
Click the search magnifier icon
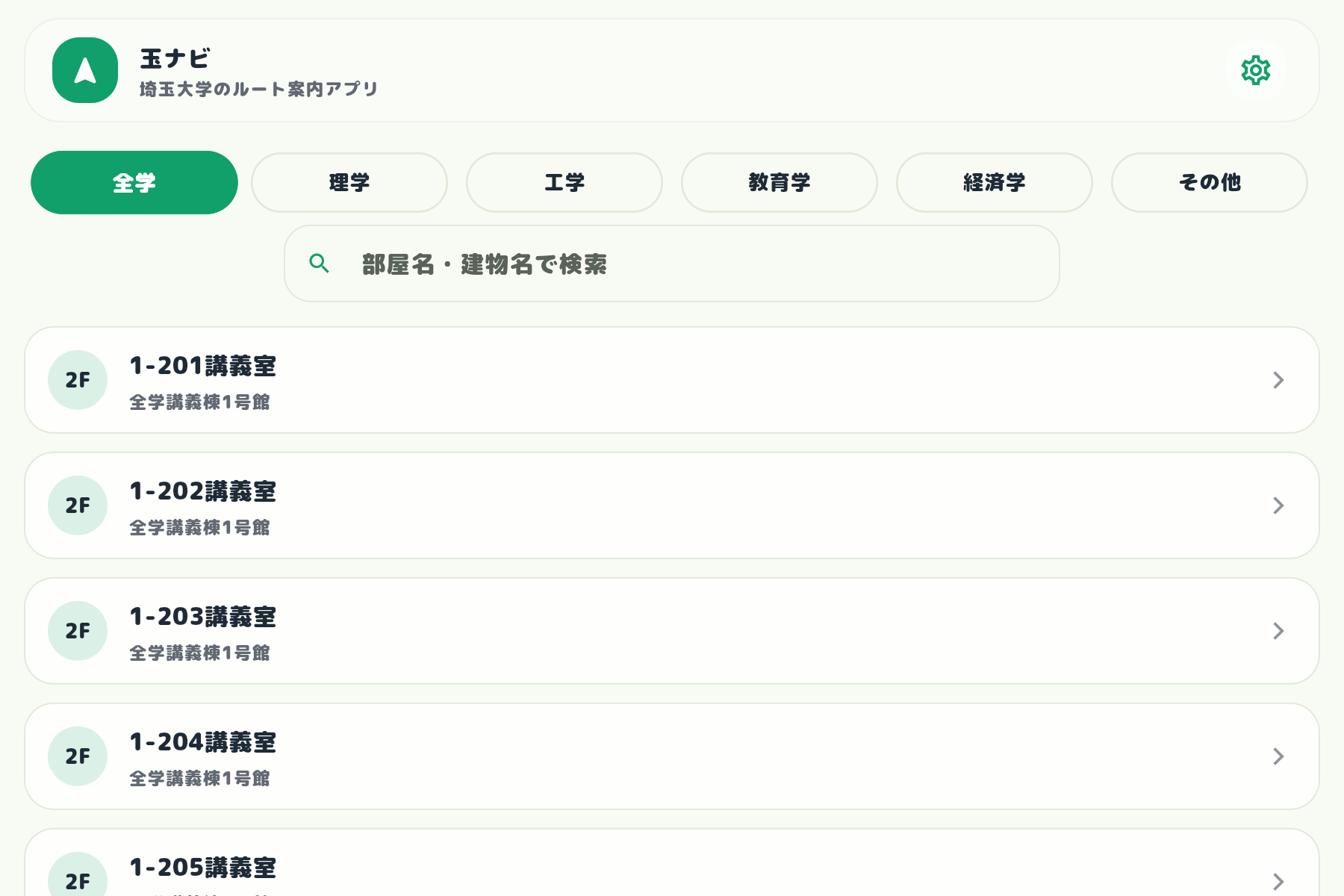click(320, 263)
